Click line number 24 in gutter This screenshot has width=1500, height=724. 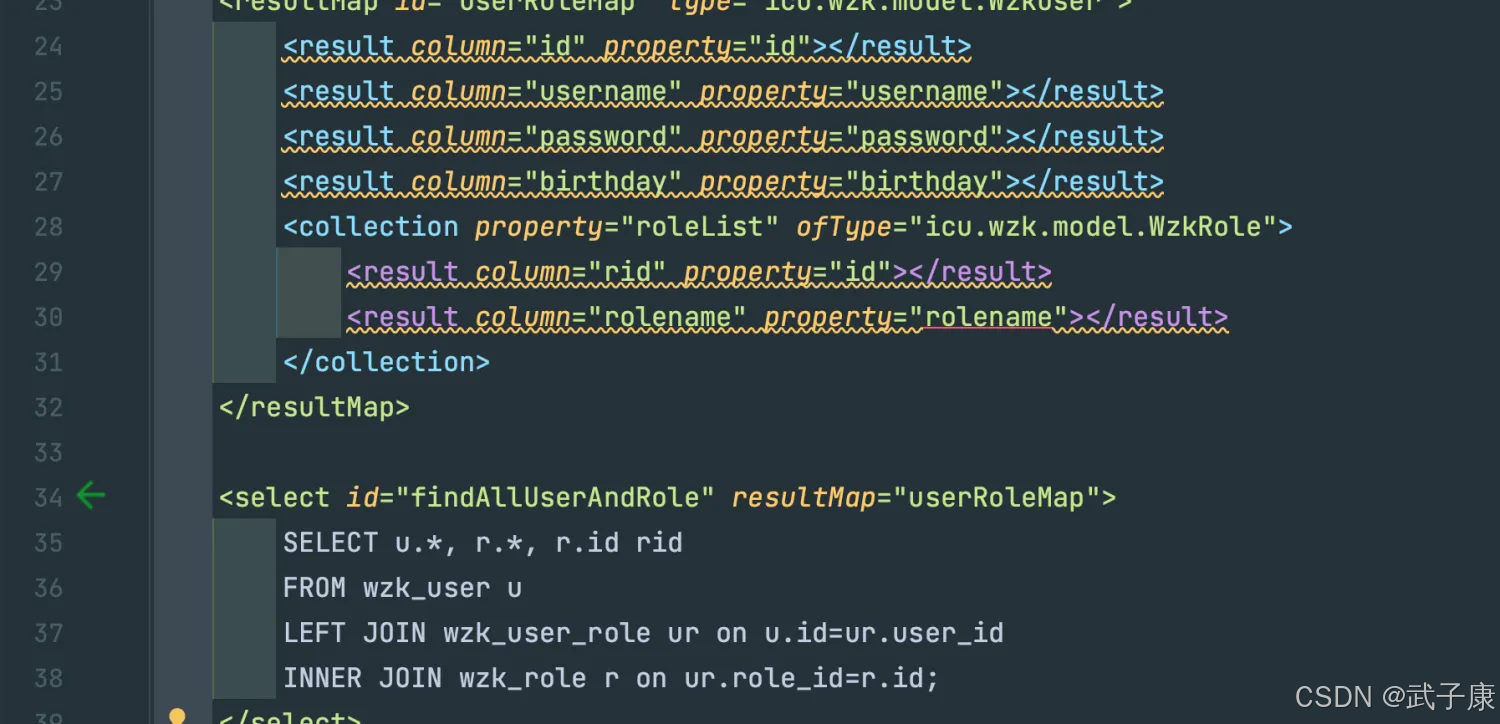point(48,47)
